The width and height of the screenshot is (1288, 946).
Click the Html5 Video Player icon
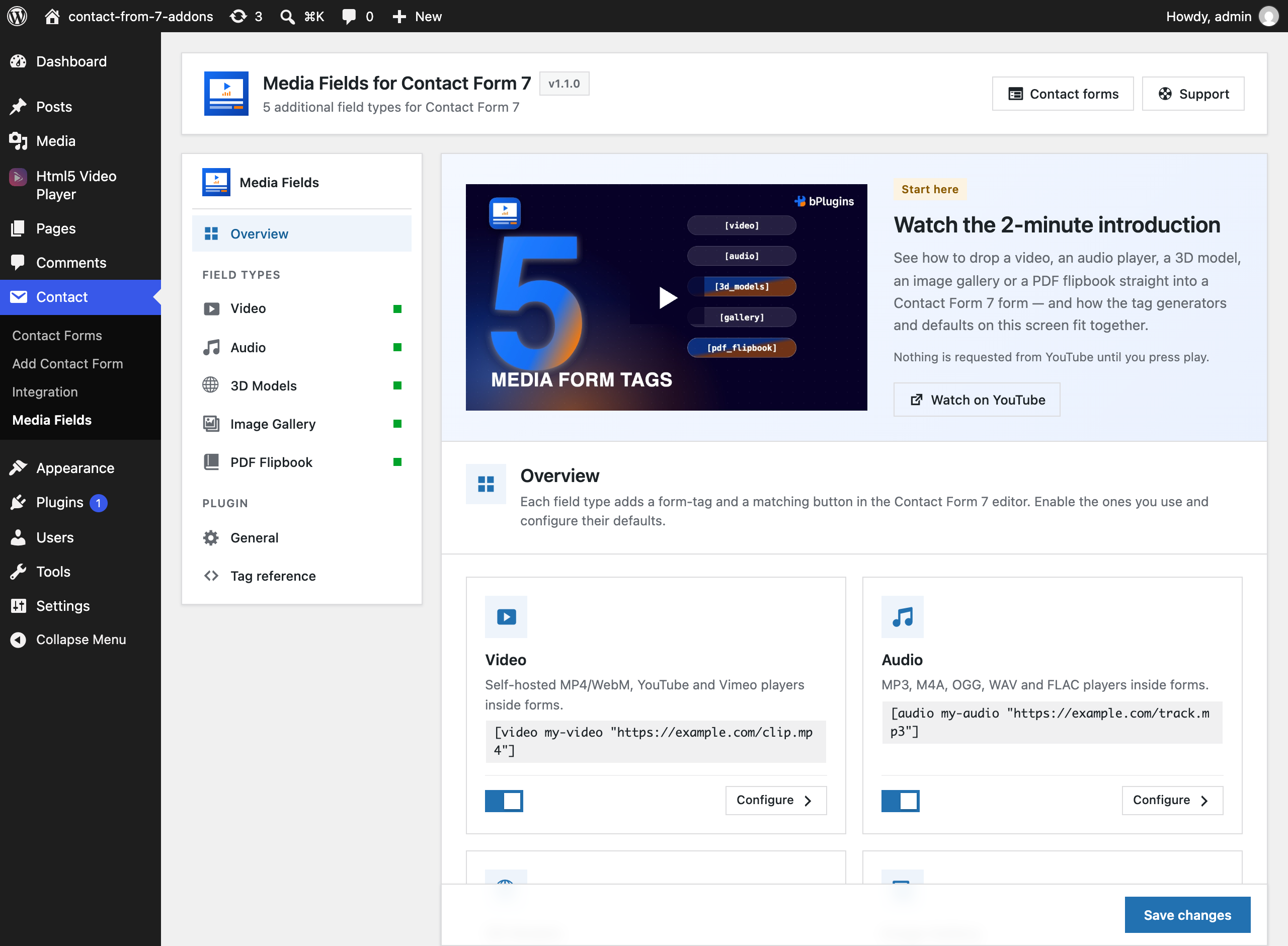(18, 177)
